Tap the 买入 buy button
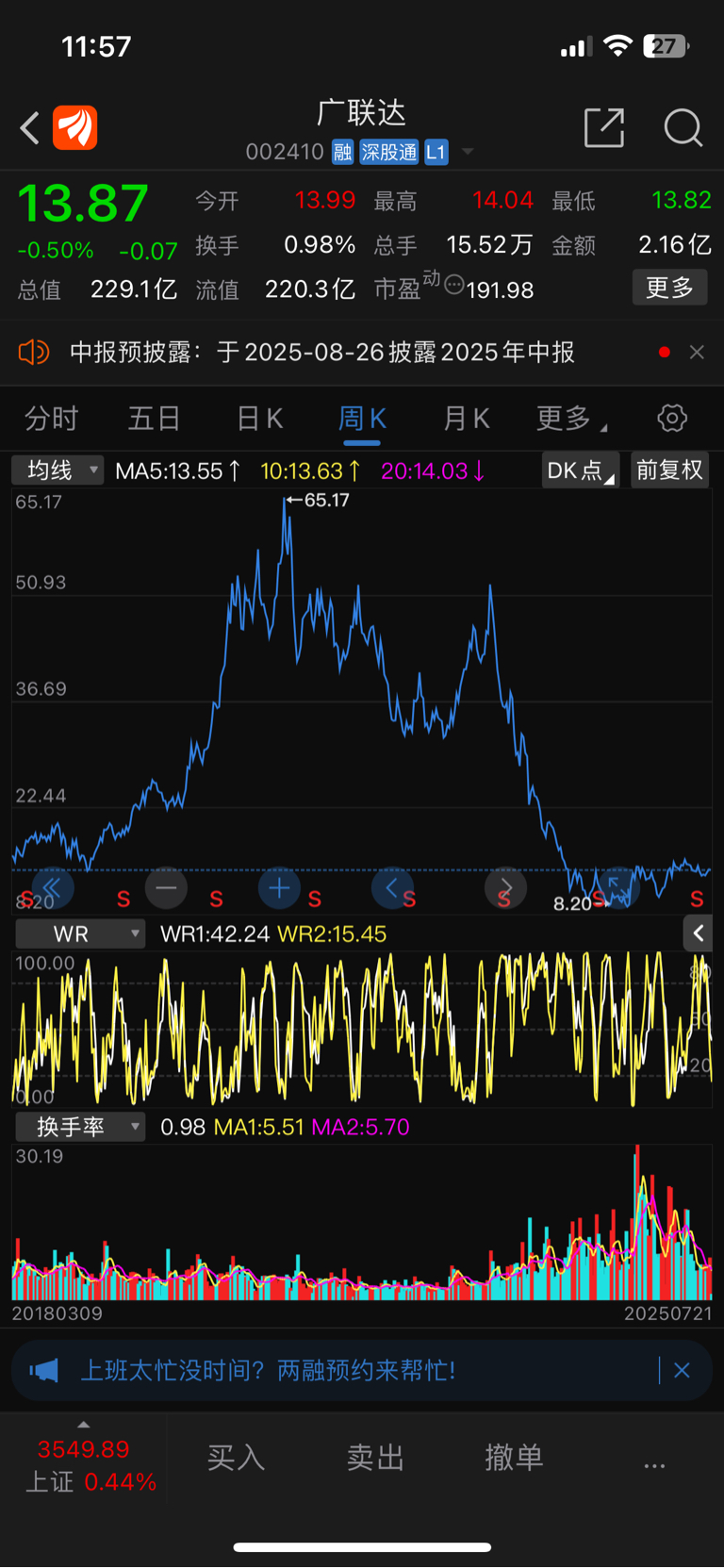Screen dimensions: 724x1568 coord(236,1457)
